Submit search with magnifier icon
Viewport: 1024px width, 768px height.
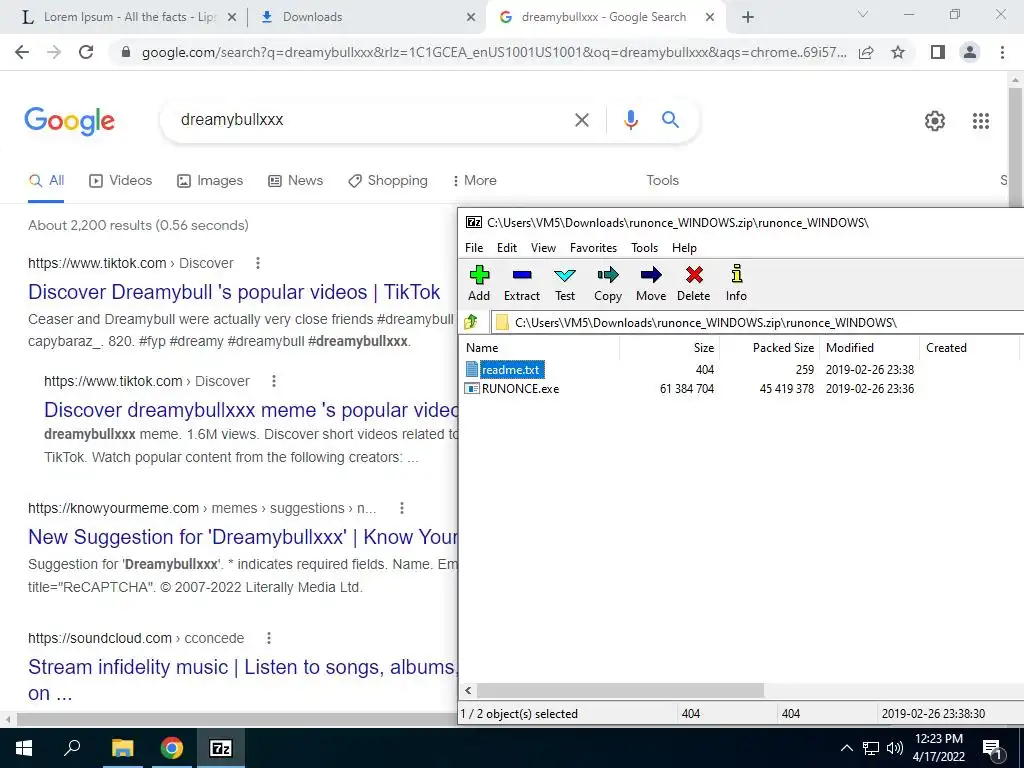pyautogui.click(x=670, y=120)
